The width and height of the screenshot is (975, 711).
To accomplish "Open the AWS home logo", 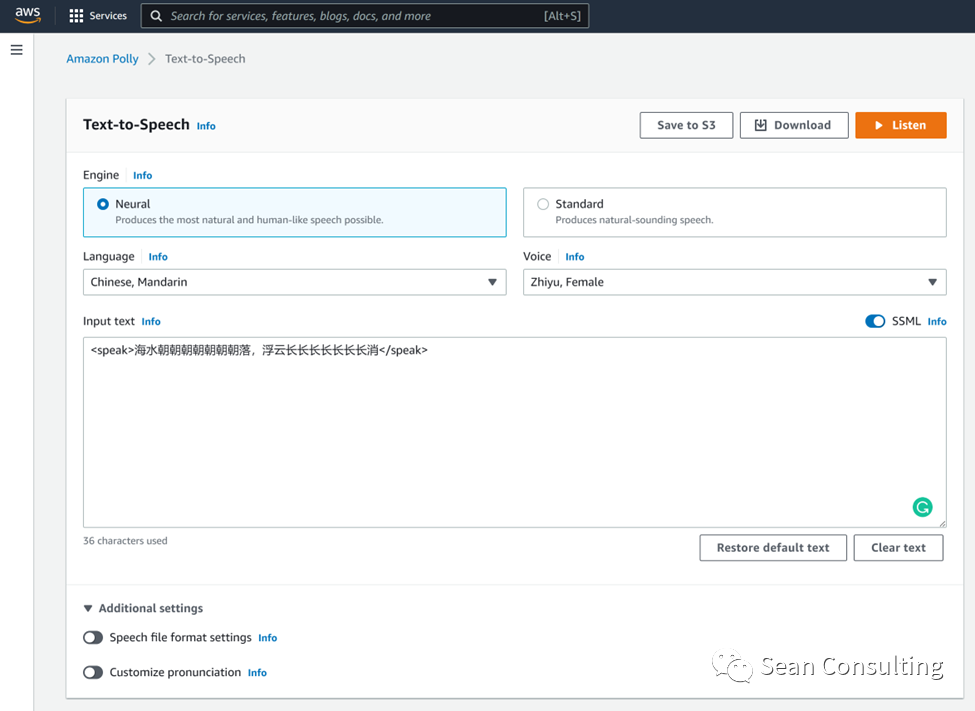I will coord(28,16).
